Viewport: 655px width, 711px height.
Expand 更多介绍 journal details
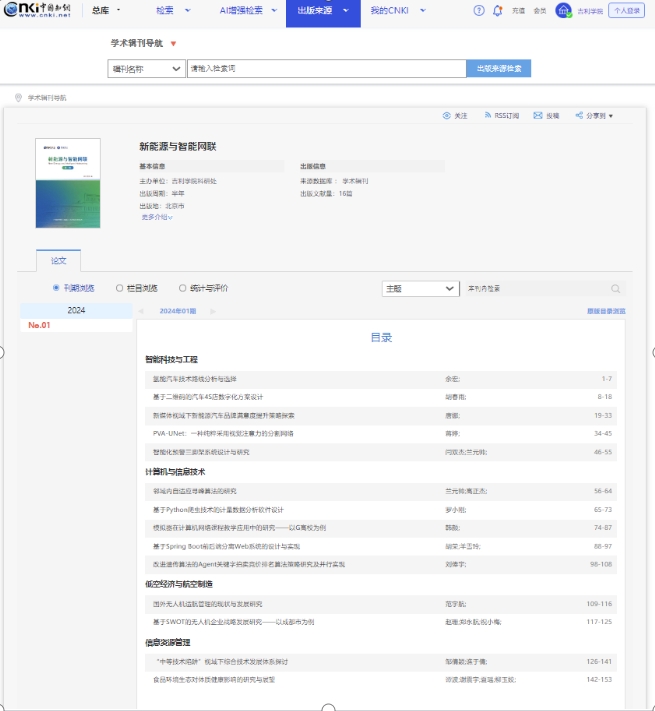click(x=157, y=217)
